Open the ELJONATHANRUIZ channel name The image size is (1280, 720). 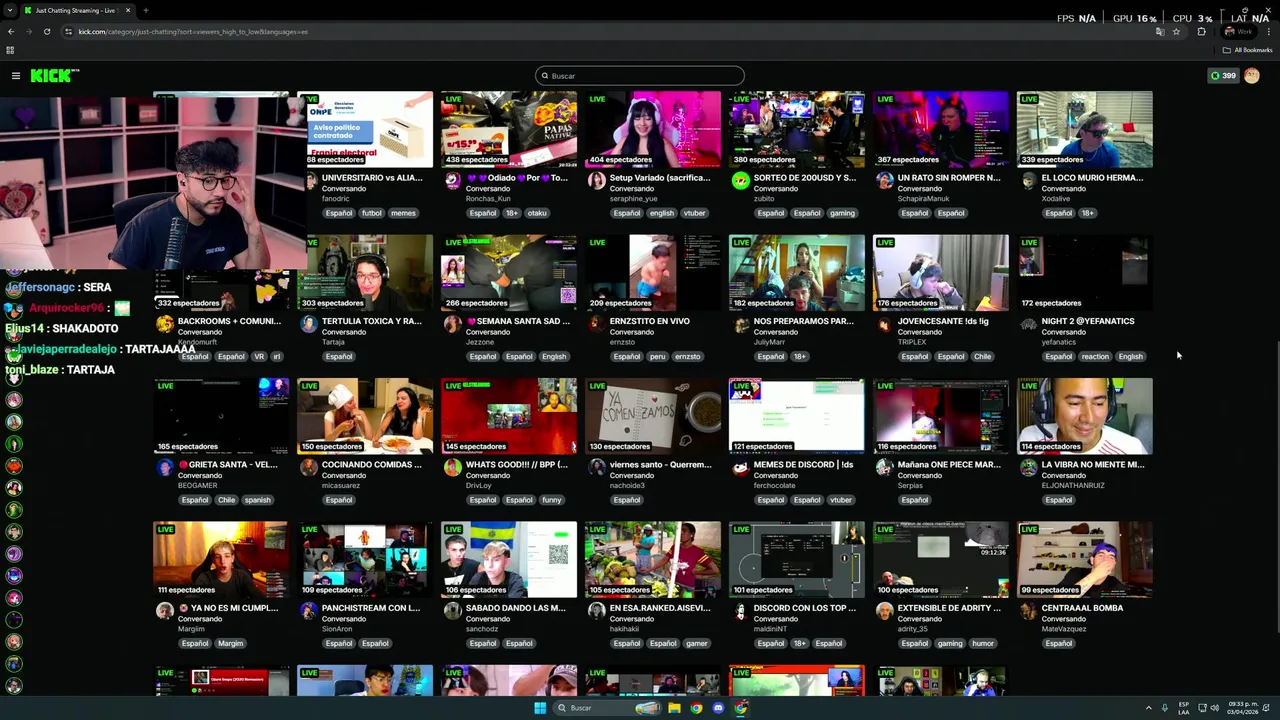click(x=1073, y=485)
